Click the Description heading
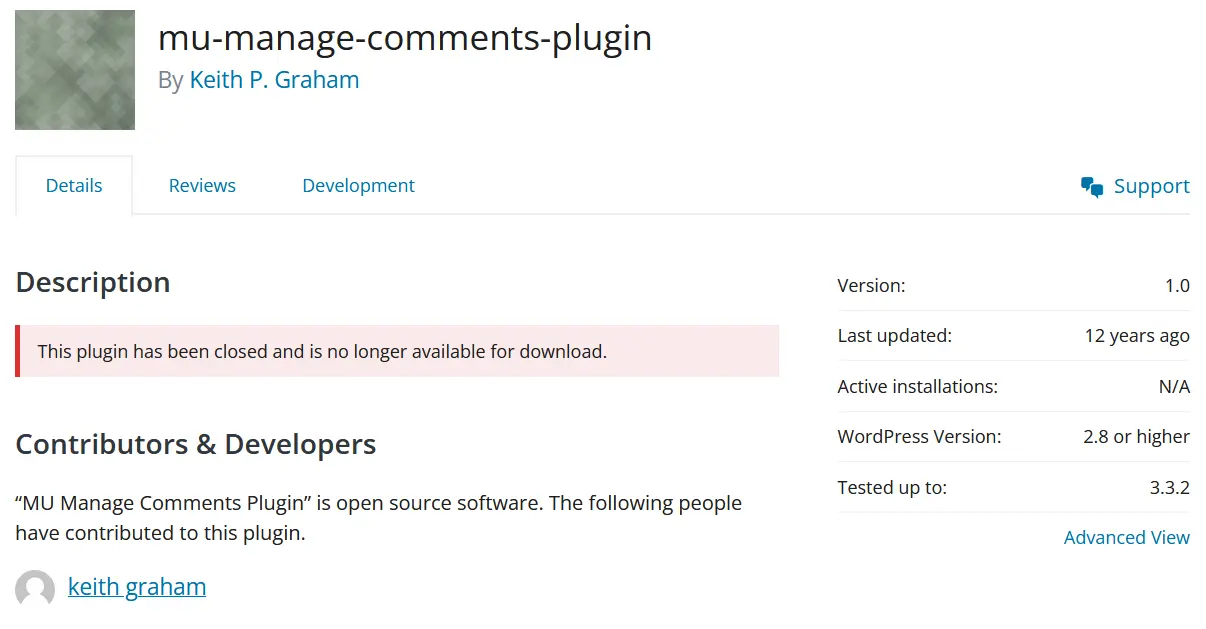This screenshot has height=629, width=1206. point(93,282)
